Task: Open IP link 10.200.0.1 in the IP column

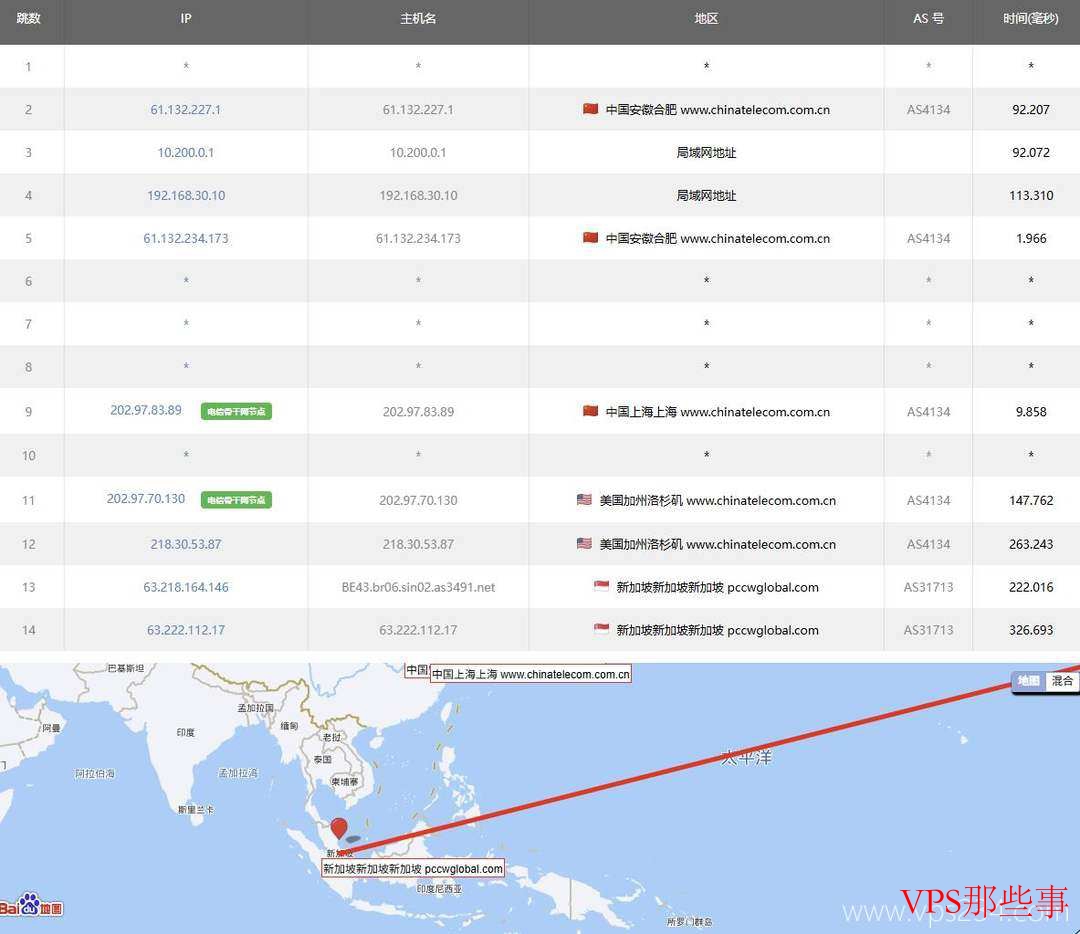Action: click(186, 152)
